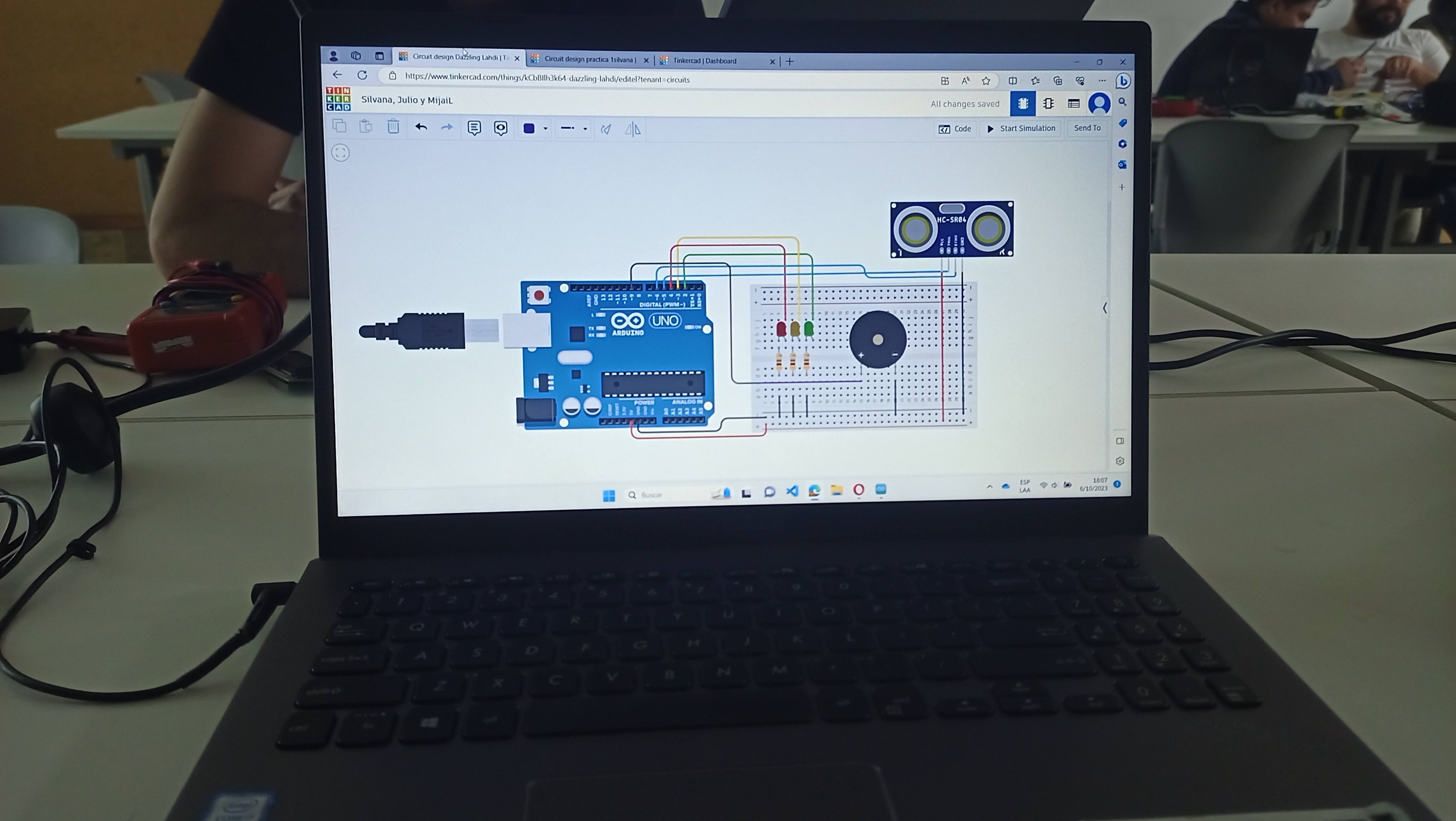This screenshot has width=1456, height=821.
Task: Undo the last circuit change
Action: click(x=421, y=127)
